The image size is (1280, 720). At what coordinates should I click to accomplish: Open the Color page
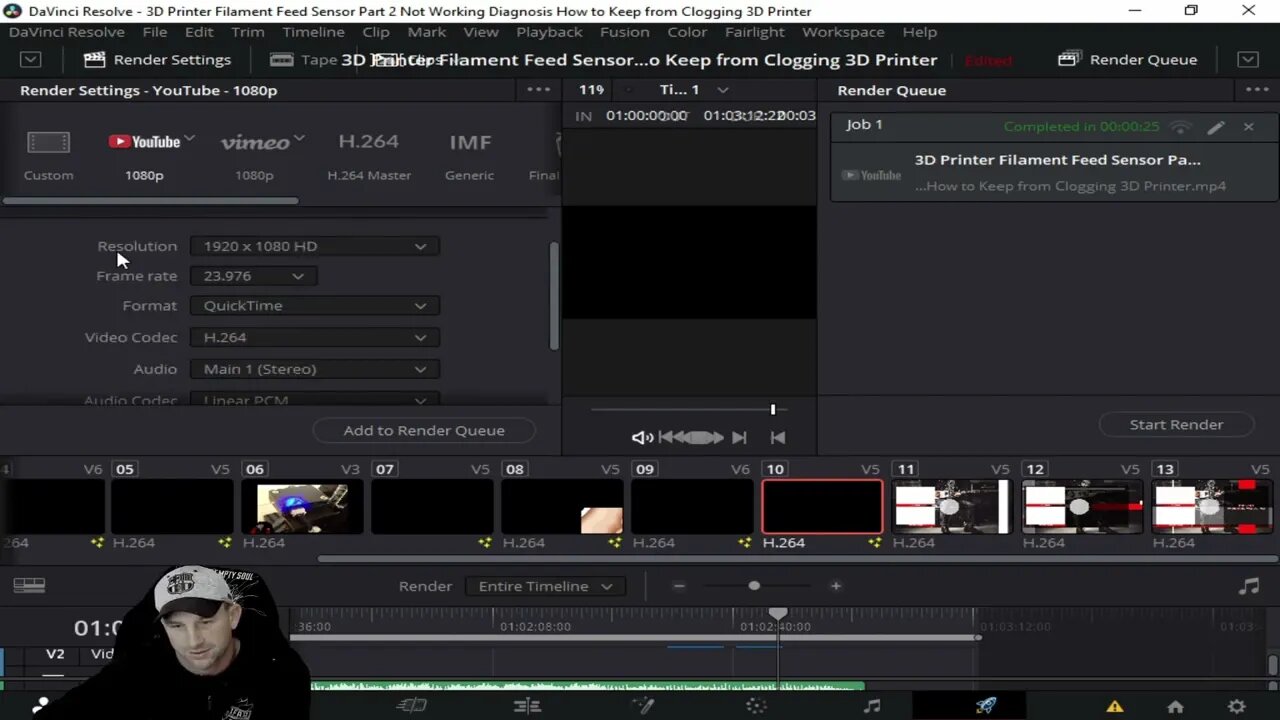756,705
